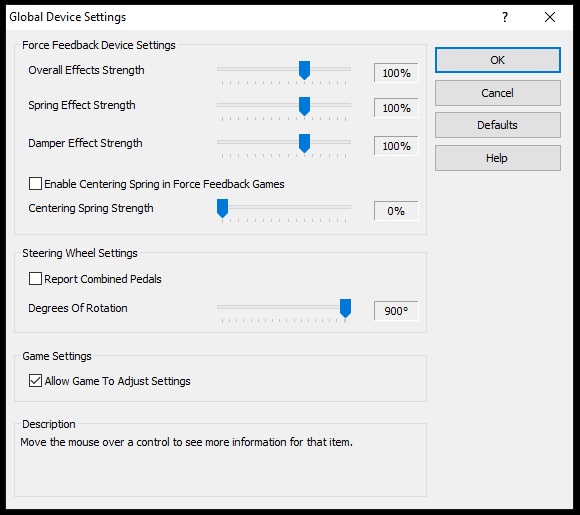Click the Centering Spring Strength 0% field
Image resolution: width=580 pixels, height=515 pixels.
tap(396, 211)
